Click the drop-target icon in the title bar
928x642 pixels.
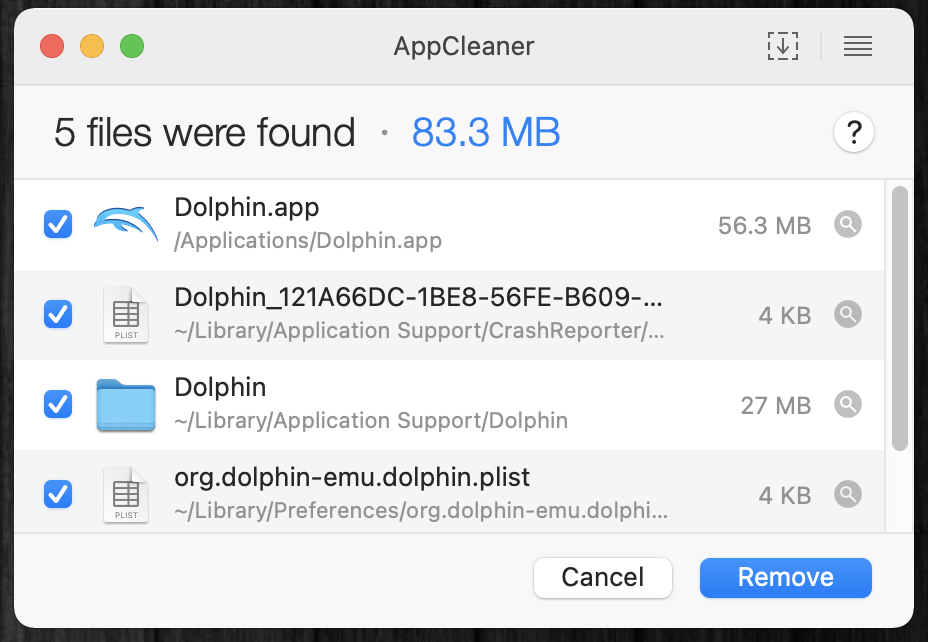click(x=782, y=46)
